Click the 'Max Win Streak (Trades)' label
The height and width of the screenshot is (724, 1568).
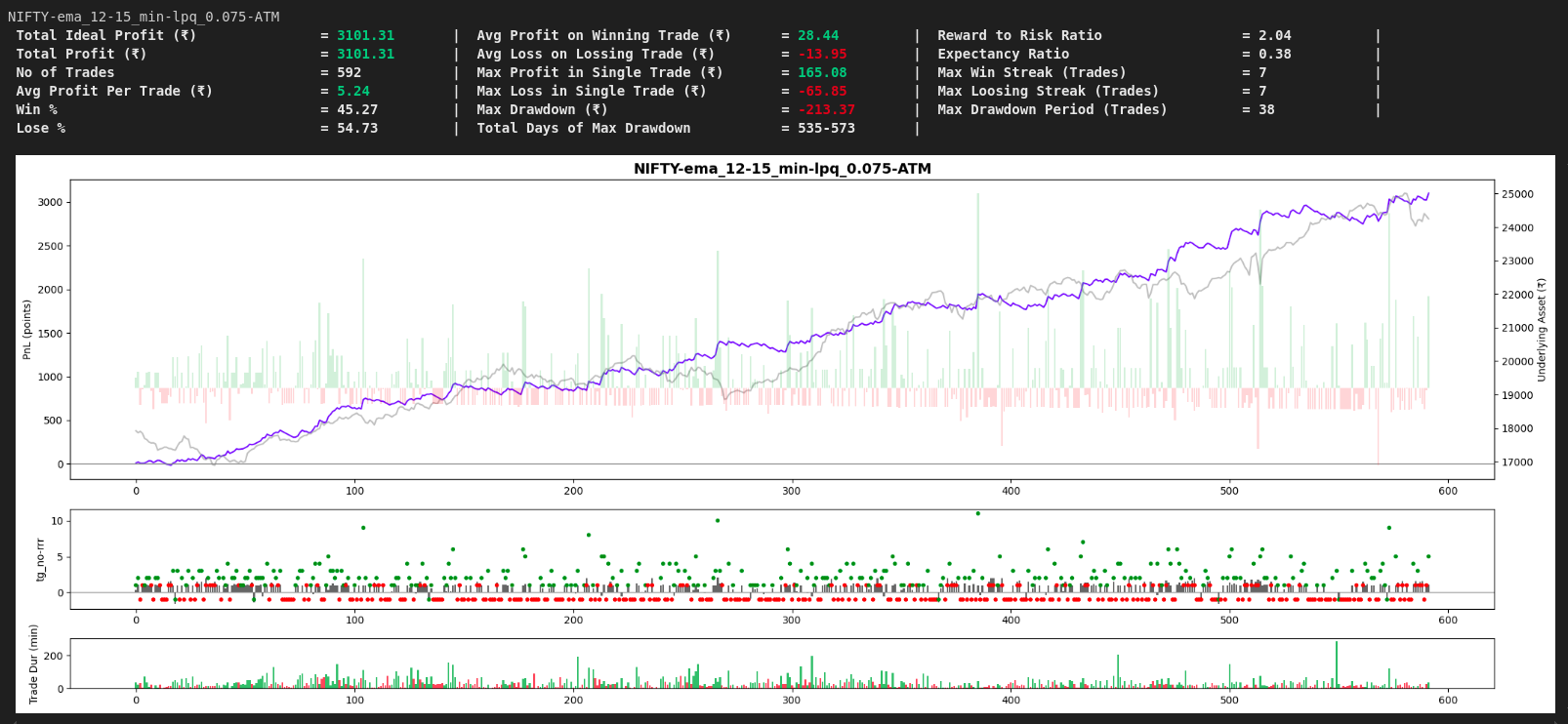(x=1031, y=72)
